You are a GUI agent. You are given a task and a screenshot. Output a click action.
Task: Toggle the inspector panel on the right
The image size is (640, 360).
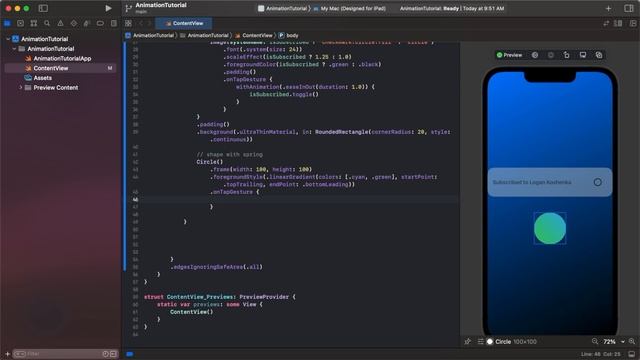pyautogui.click(x=629, y=8)
